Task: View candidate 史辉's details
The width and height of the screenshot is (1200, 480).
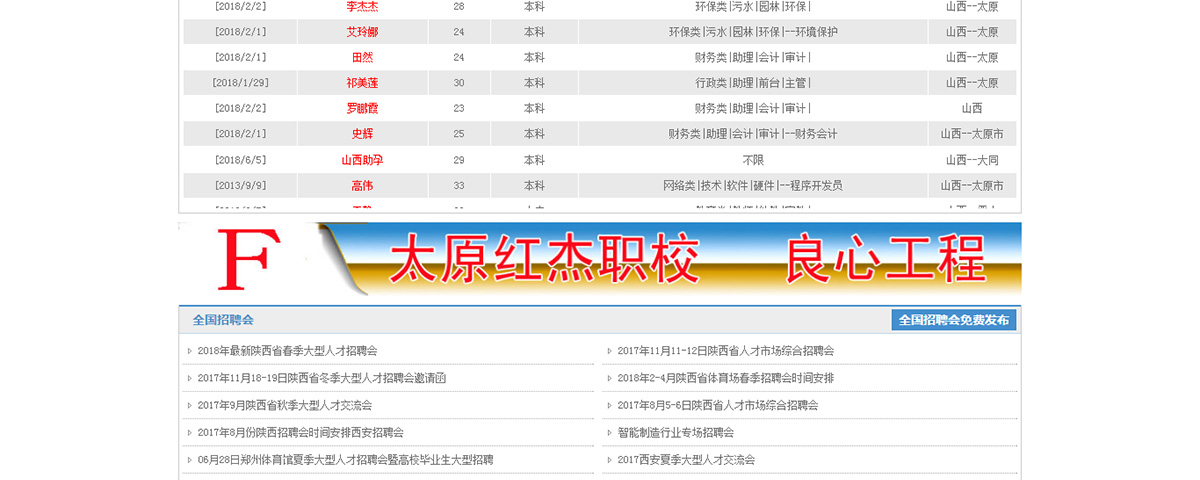Action: [x=361, y=134]
